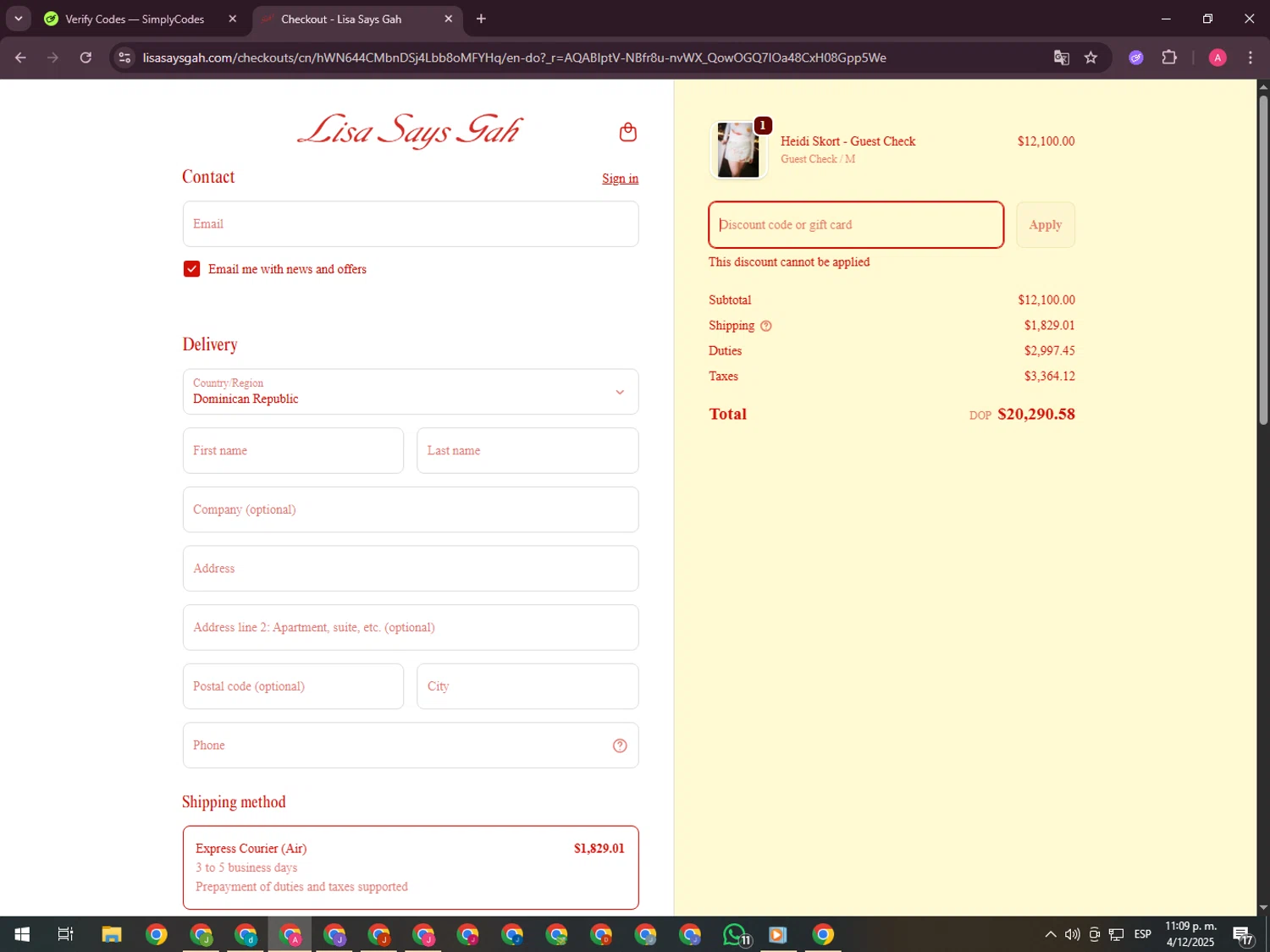1270x952 pixels.
Task: Open the Chrome profile avatar A
Action: pyautogui.click(x=1218, y=58)
